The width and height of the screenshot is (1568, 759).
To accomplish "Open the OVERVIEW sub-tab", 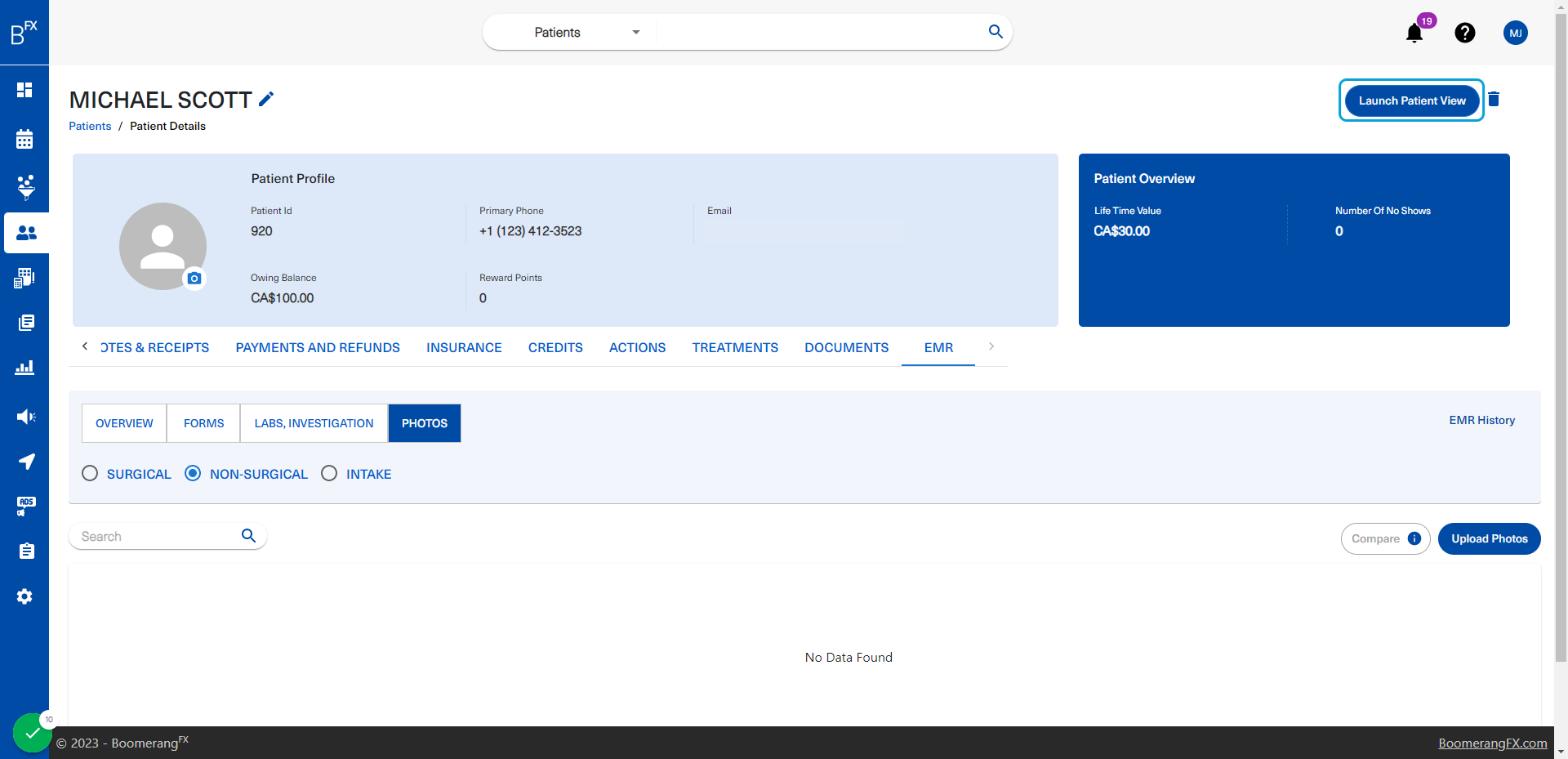I will [124, 423].
